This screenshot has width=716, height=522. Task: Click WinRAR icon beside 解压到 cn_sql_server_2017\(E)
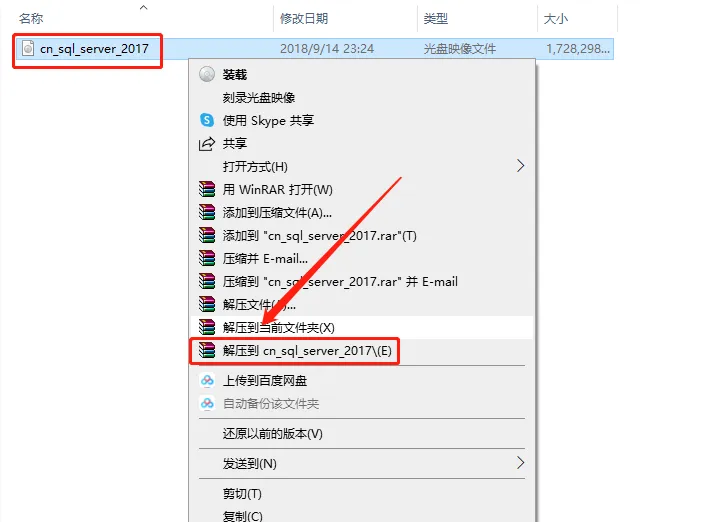tap(207, 350)
